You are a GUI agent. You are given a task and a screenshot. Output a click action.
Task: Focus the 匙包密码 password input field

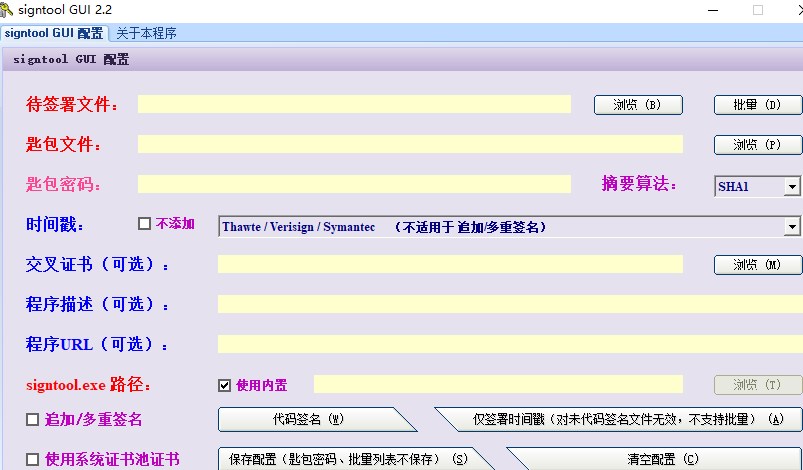point(354,184)
